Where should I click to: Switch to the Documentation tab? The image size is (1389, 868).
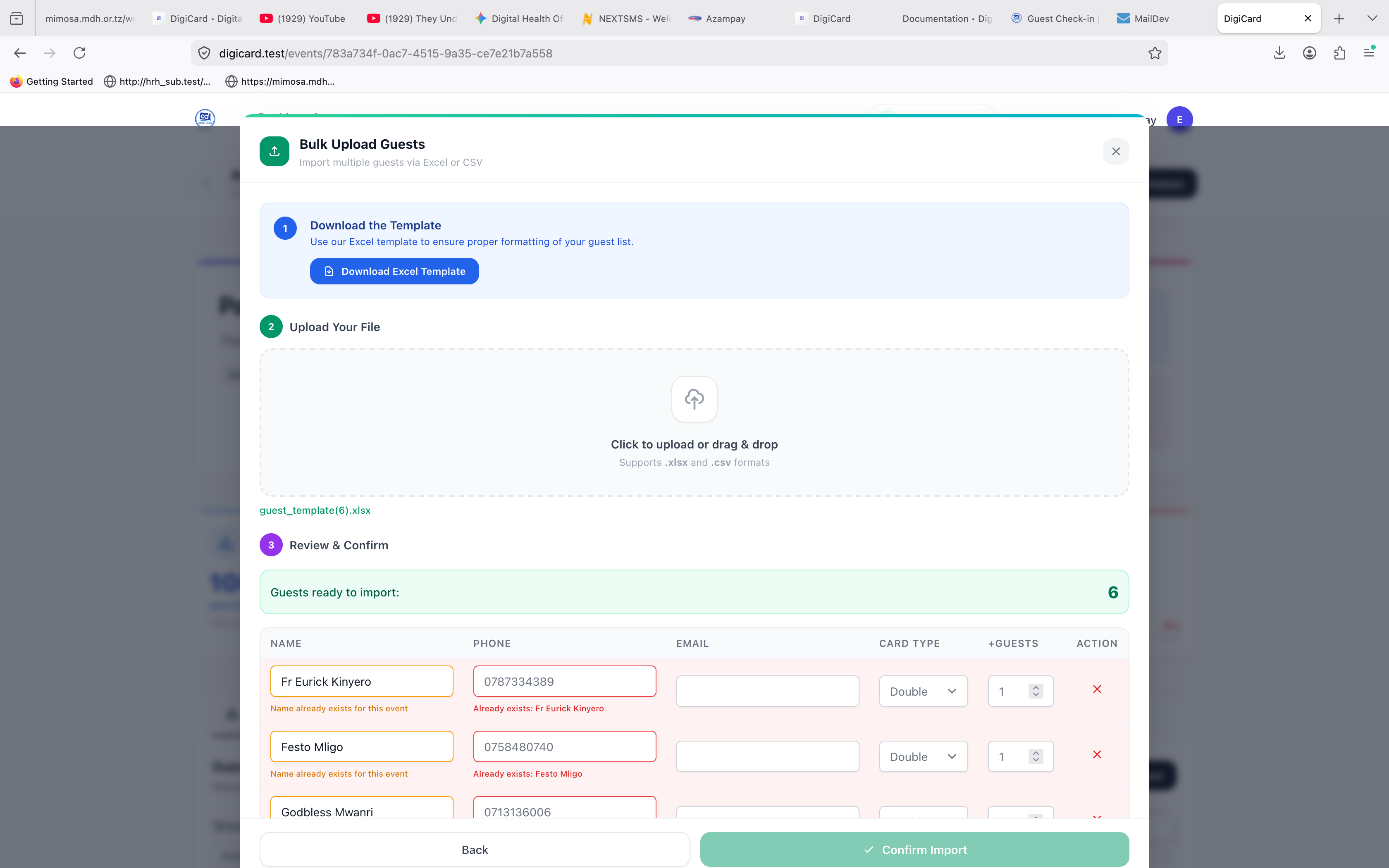(947, 18)
